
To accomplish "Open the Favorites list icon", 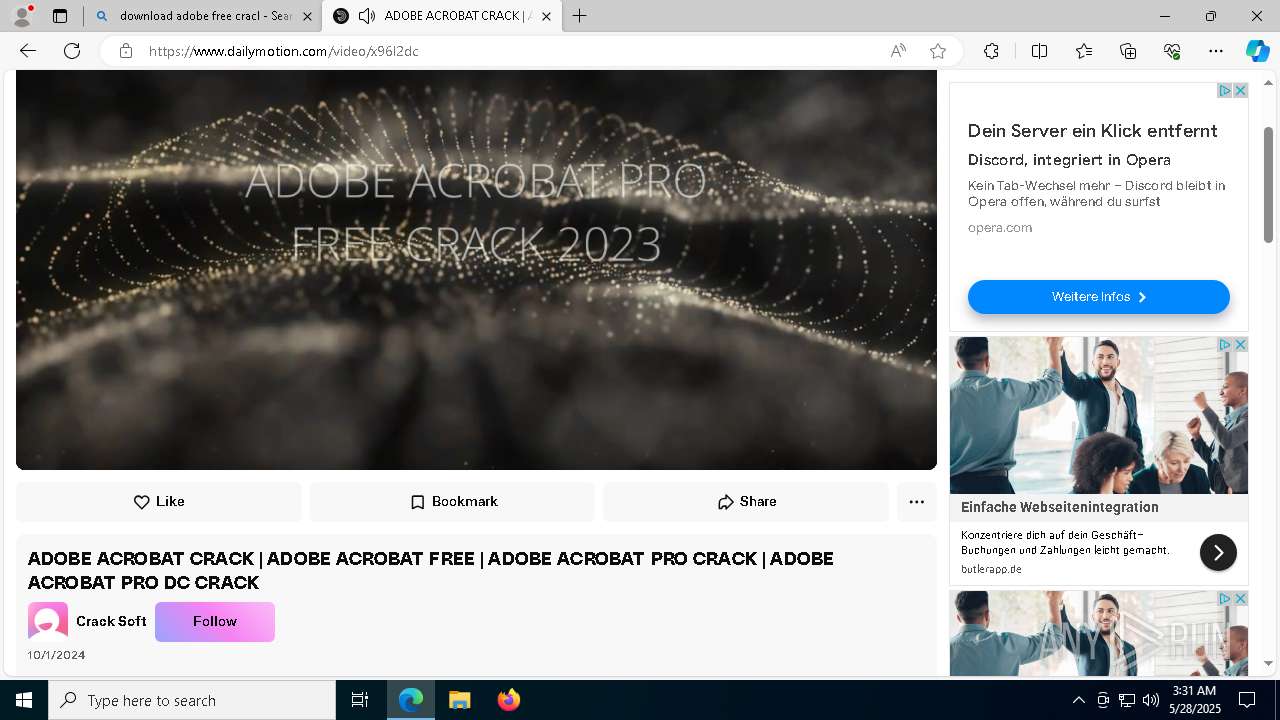I will coord(1084,51).
